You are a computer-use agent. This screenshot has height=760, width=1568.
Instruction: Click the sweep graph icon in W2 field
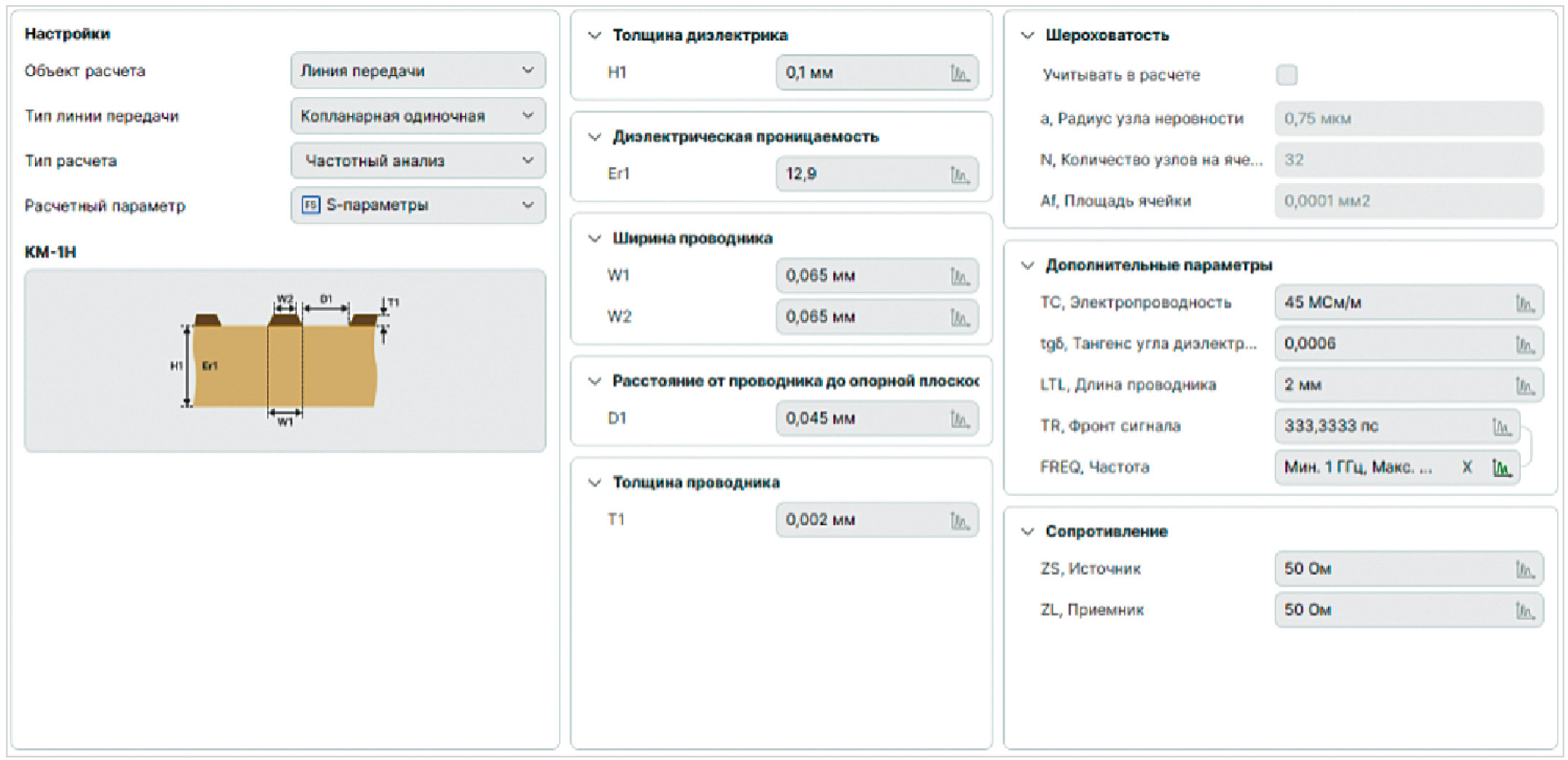(x=959, y=317)
